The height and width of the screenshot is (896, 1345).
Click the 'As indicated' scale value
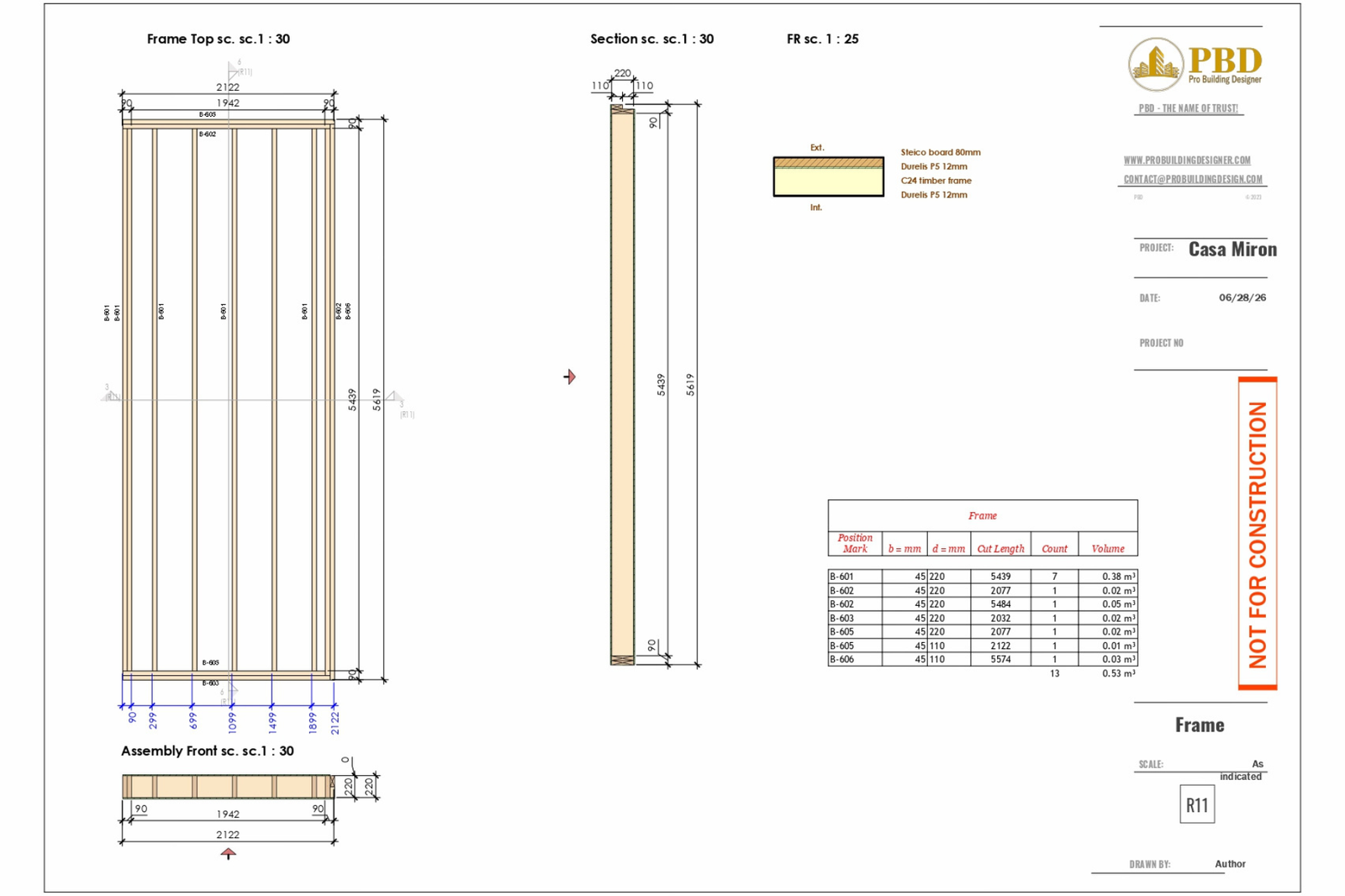click(1242, 770)
